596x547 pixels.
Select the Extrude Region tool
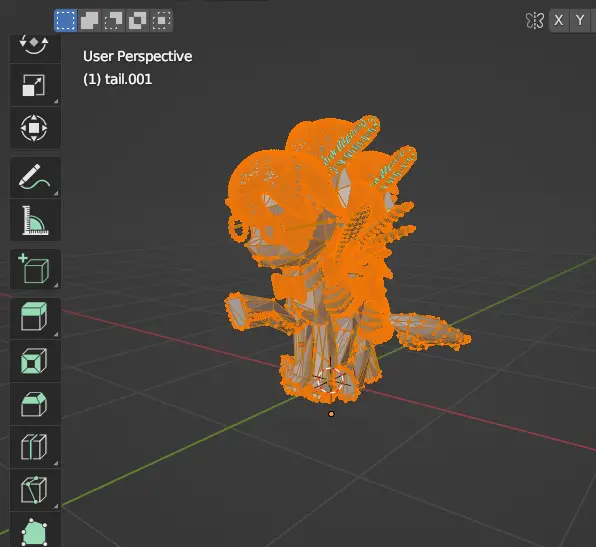pos(35,318)
